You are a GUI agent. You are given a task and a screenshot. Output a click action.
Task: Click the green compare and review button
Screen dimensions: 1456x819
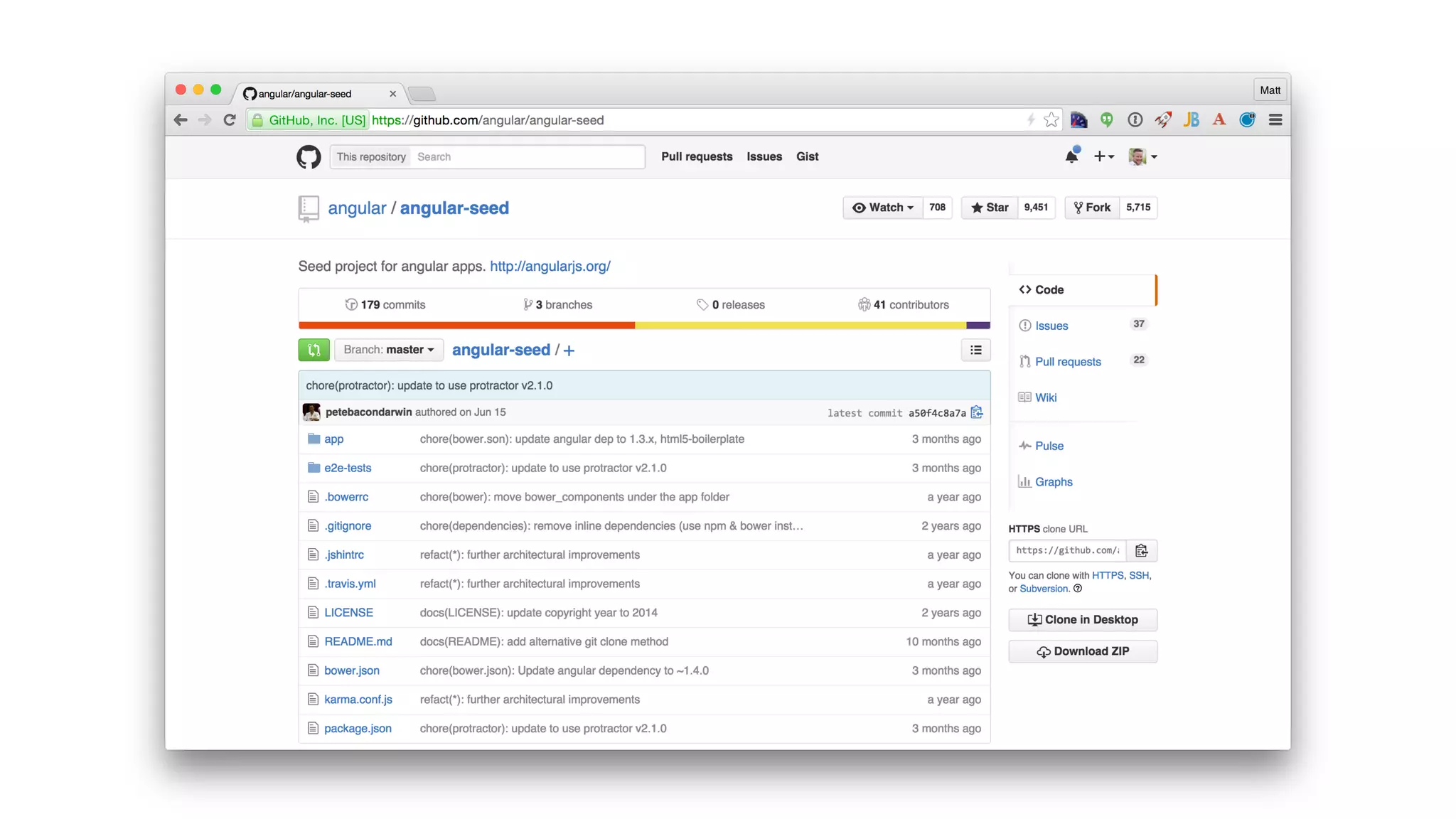314,350
